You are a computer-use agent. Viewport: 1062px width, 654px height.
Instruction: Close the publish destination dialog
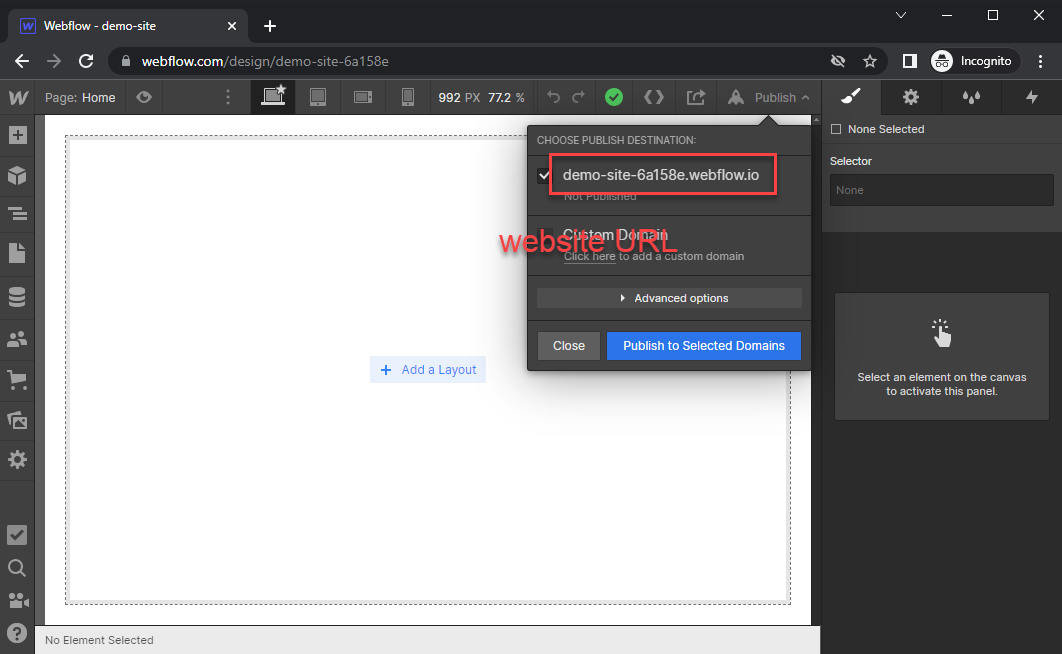569,346
